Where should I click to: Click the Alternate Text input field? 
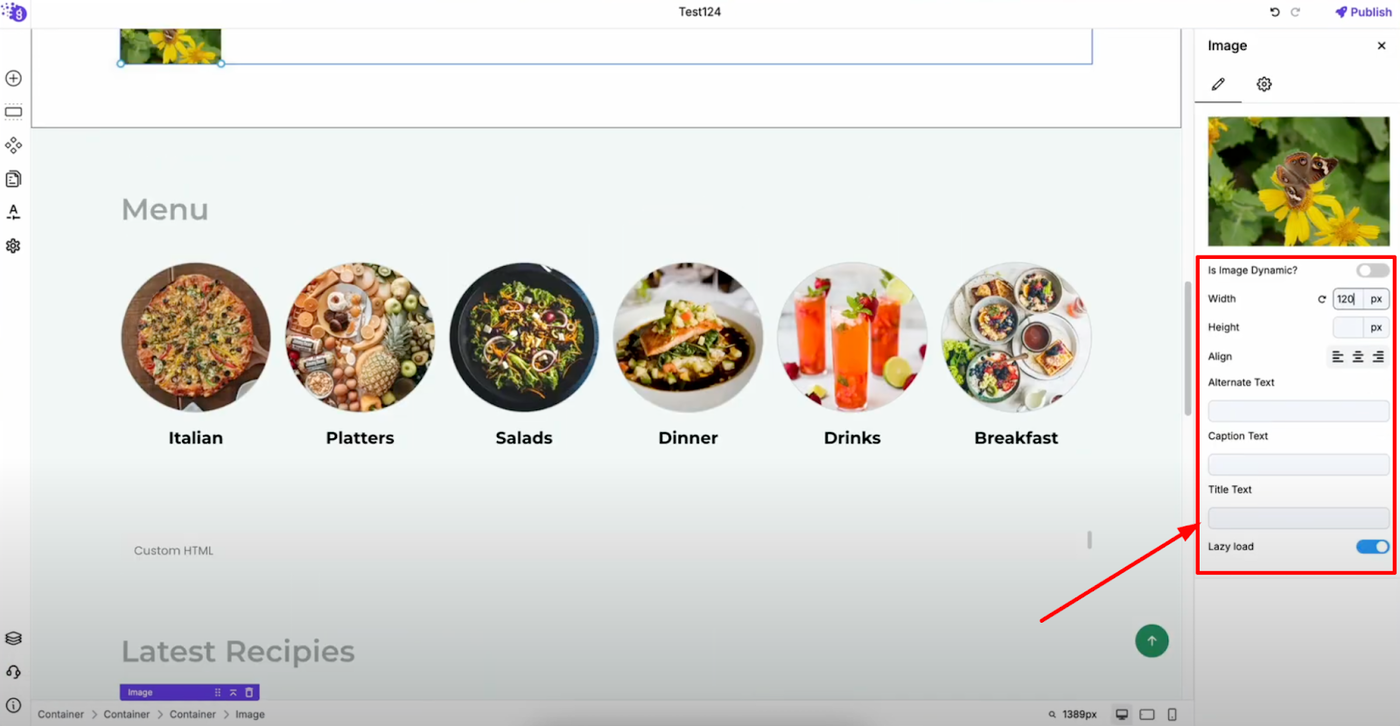[1298, 410]
